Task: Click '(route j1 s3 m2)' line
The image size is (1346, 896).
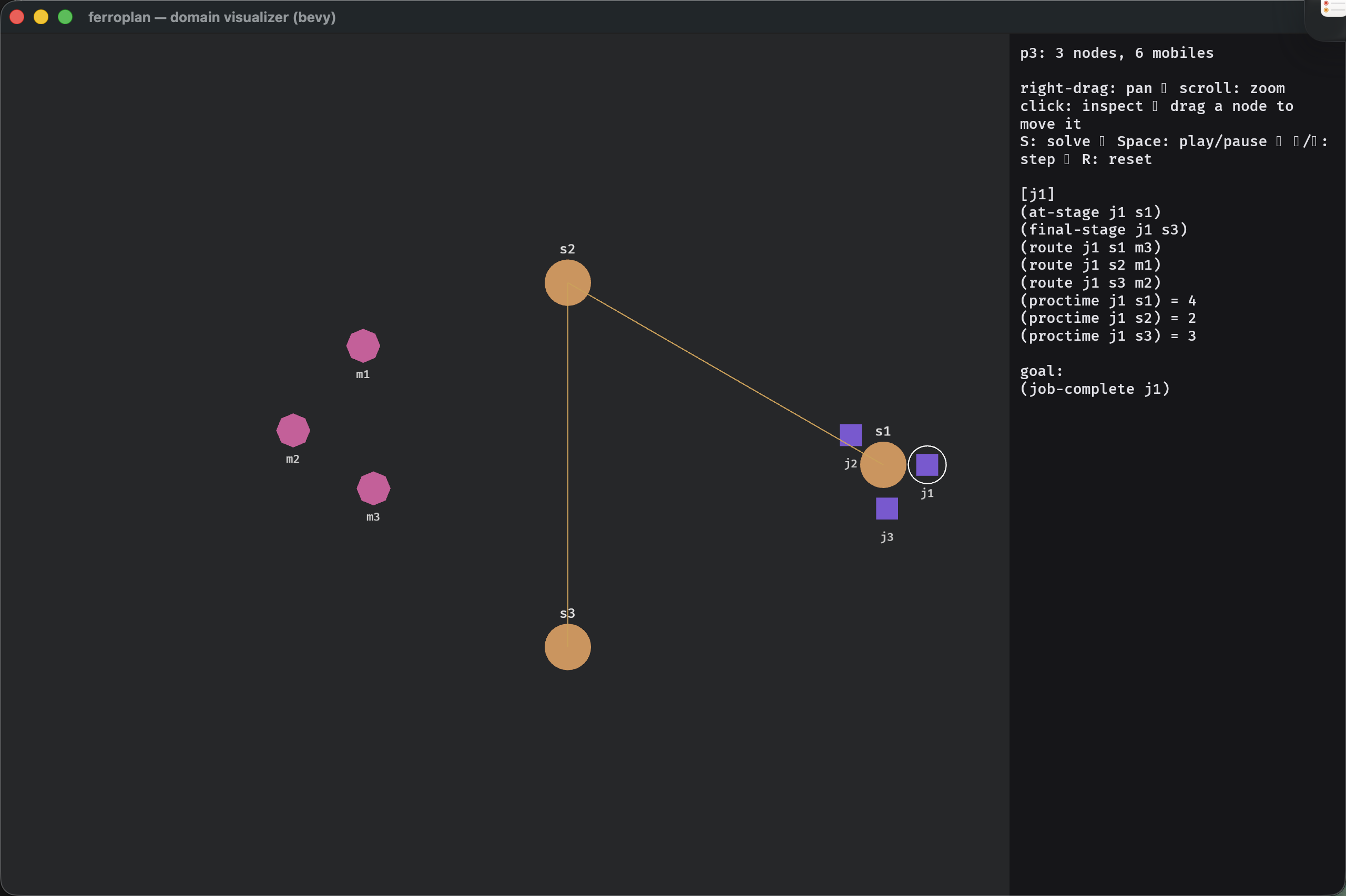Action: point(1090,282)
